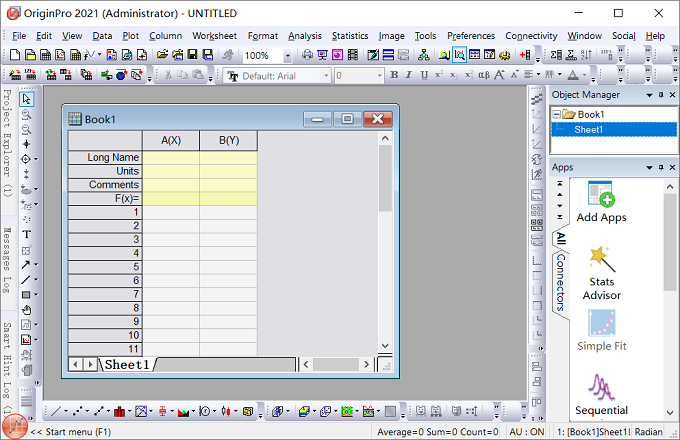The width and height of the screenshot is (680, 440).
Task: Click the Add New Columns icon
Action: click(x=525, y=55)
